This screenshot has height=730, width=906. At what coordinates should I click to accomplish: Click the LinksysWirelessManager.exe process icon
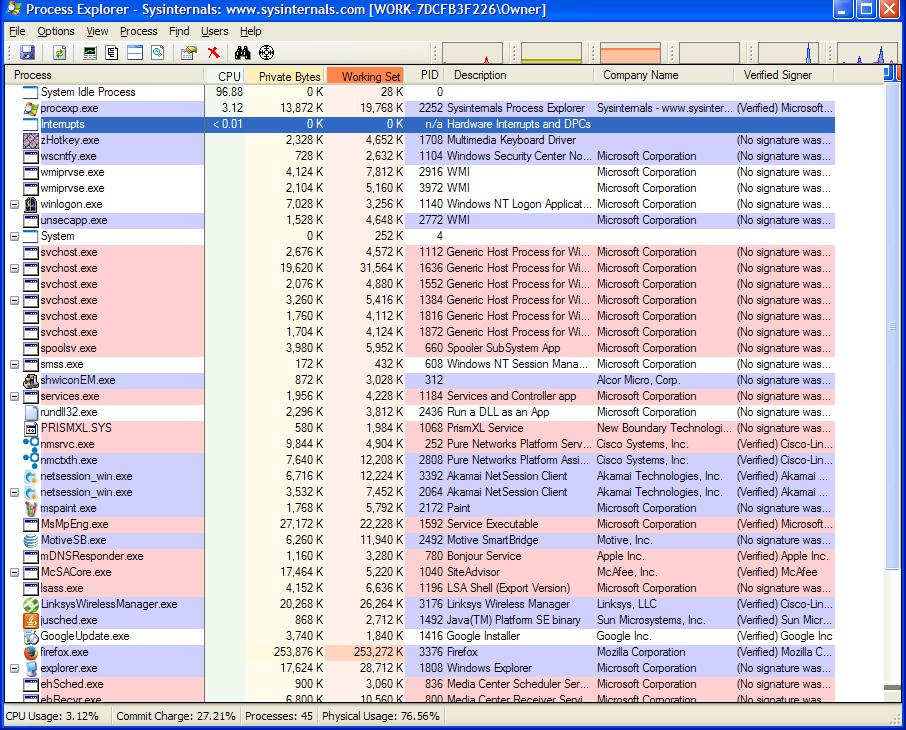31,605
